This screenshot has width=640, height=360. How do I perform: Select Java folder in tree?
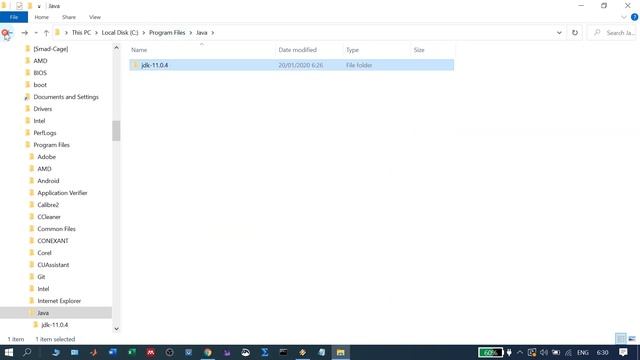pos(43,313)
